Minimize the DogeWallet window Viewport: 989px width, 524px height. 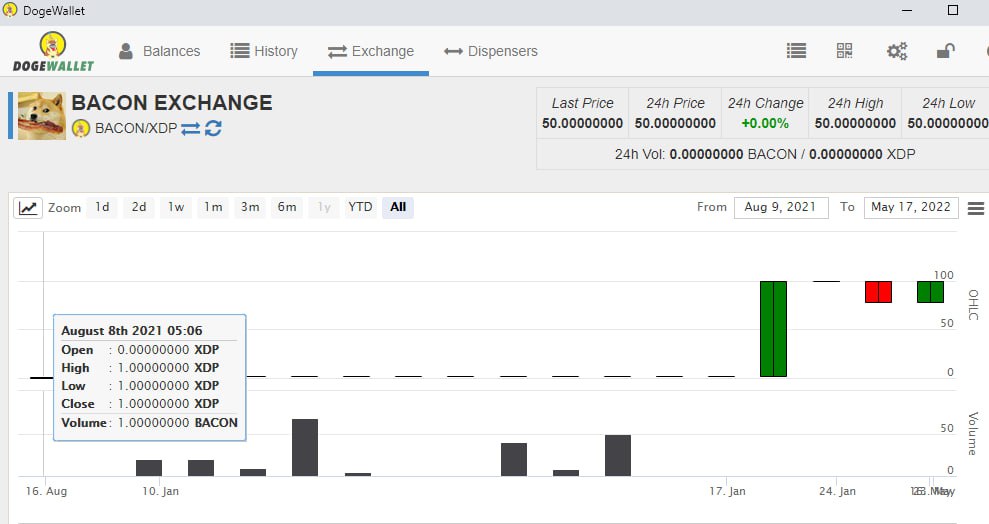(x=907, y=11)
